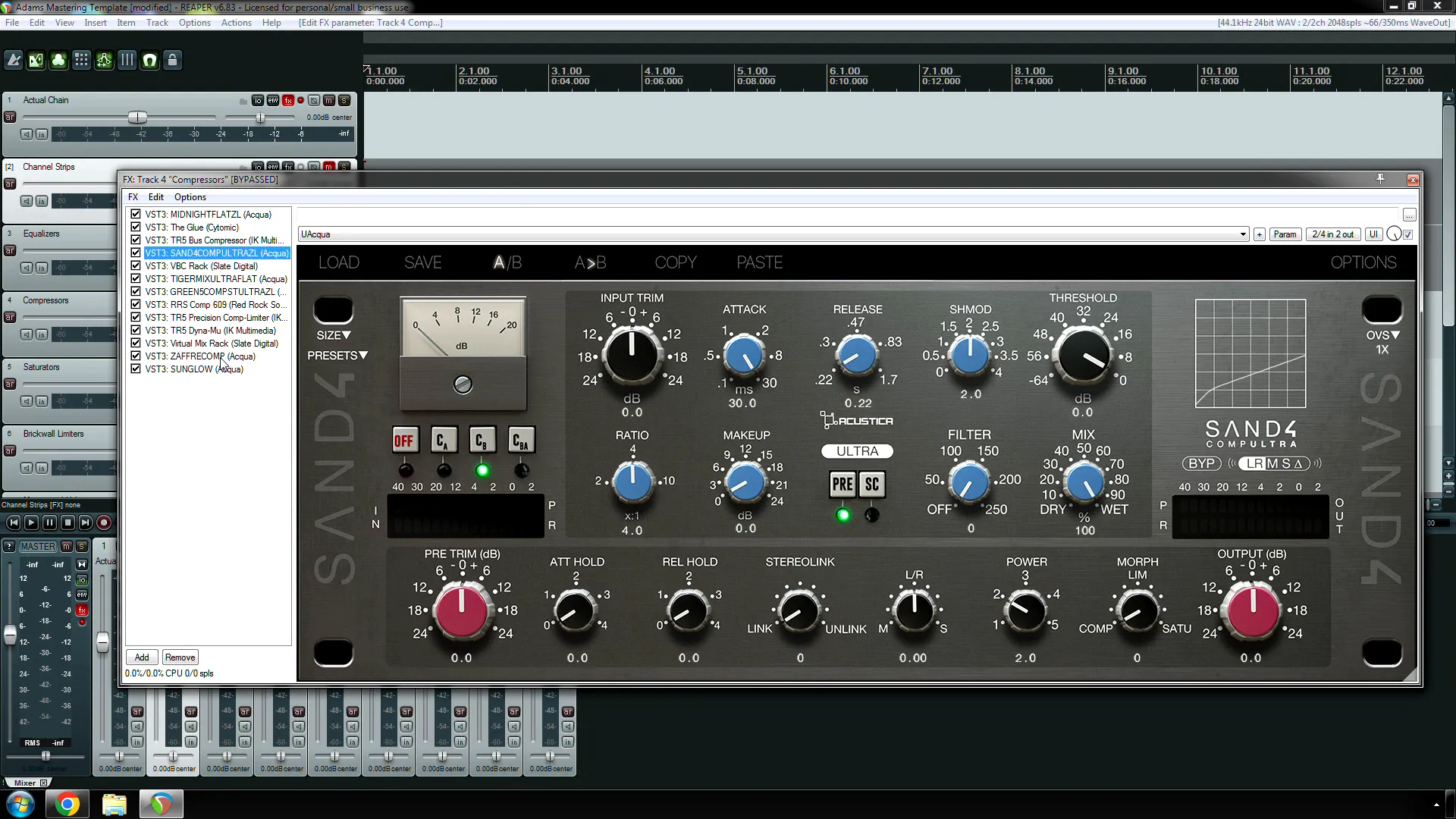
Task: Open the master track fx chain
Action: point(82,610)
